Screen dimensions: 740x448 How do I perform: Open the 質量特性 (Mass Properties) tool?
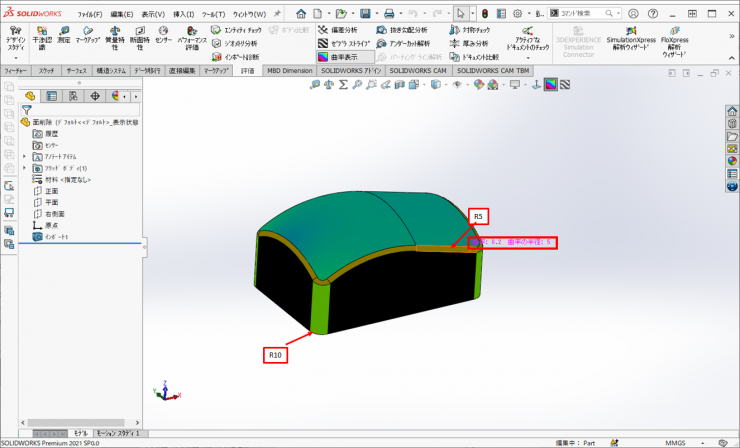(x=112, y=38)
